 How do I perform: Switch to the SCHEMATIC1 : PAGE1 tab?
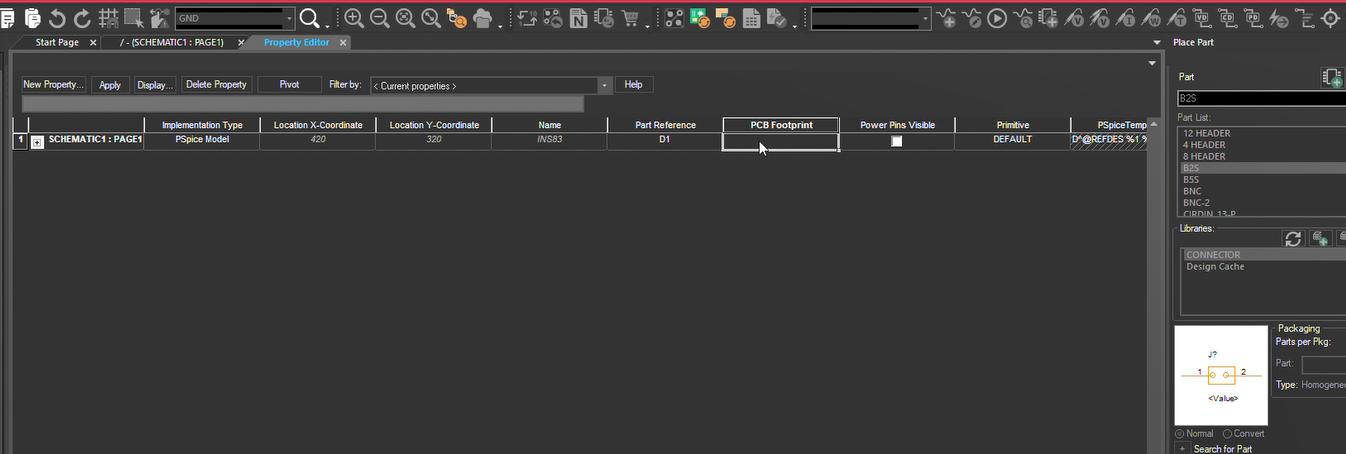tap(172, 43)
